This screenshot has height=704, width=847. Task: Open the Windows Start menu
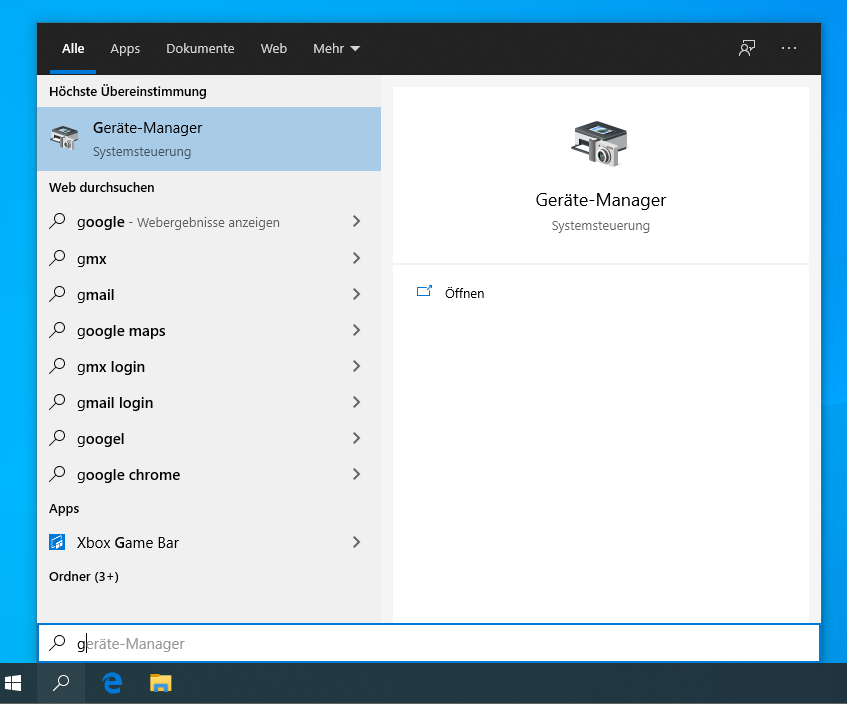click(12, 683)
